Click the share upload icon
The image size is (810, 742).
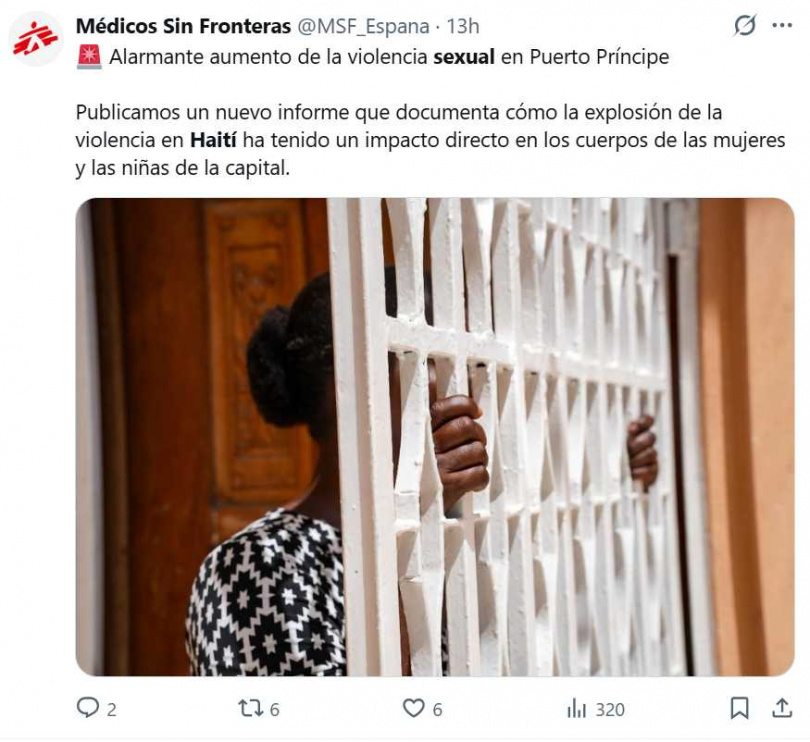tap(782, 708)
